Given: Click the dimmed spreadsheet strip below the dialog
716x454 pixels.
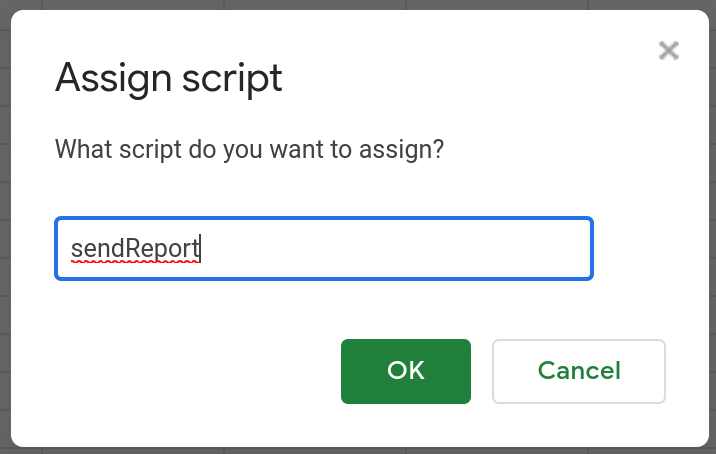Looking at the screenshot, I should tap(358, 450).
